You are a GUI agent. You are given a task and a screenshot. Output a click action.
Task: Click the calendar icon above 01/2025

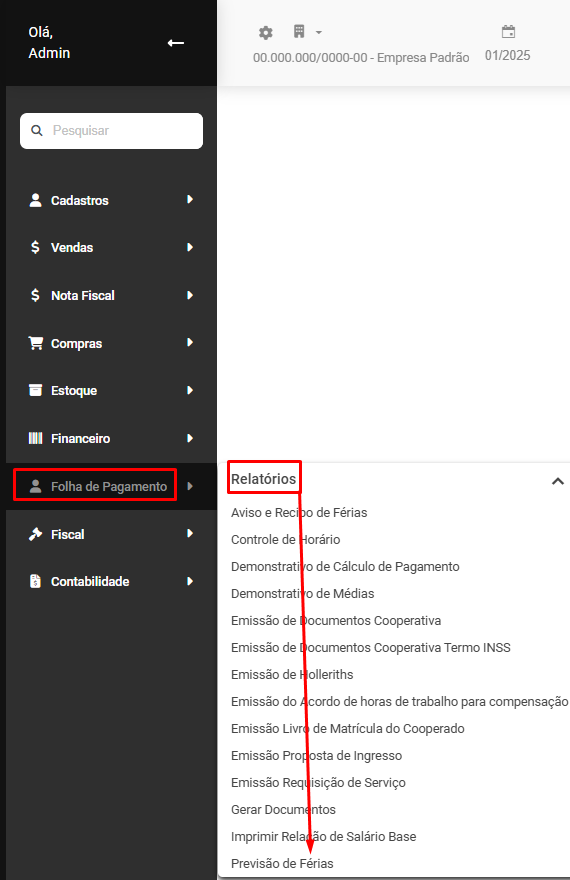tap(508, 31)
